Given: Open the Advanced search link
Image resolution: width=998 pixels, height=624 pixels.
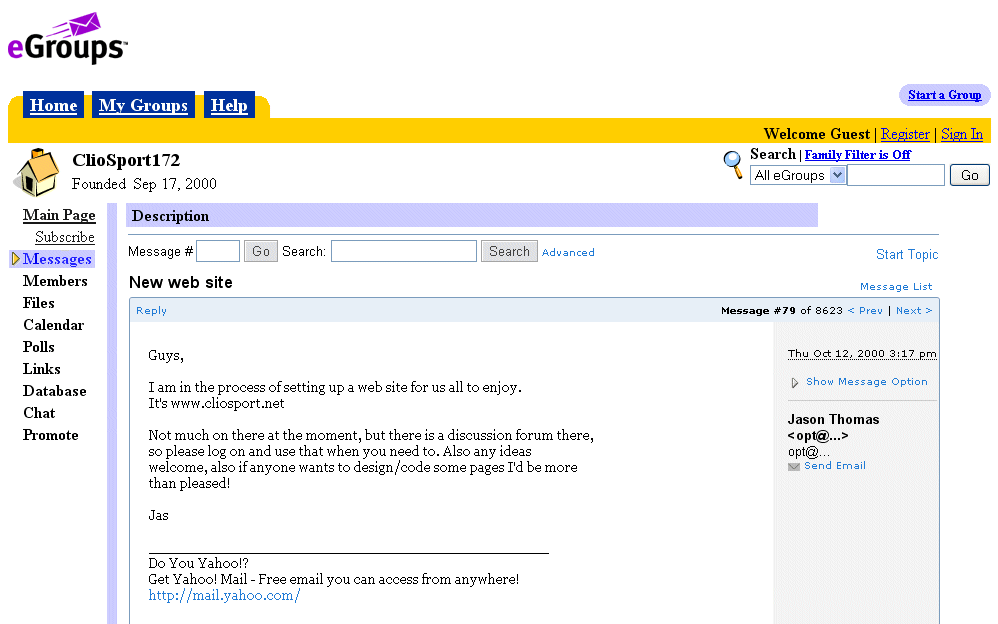Looking at the screenshot, I should point(568,253).
